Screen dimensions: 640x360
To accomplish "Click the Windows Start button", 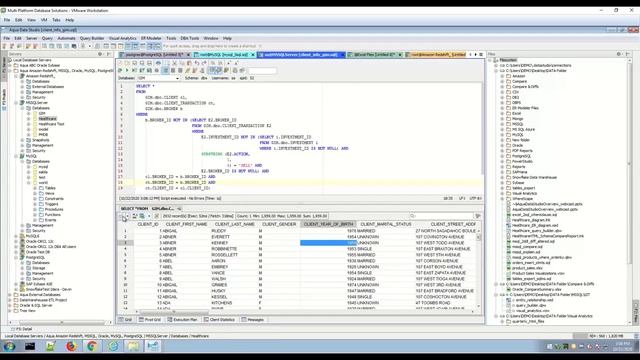I will pyautogui.click(x=9, y=347).
